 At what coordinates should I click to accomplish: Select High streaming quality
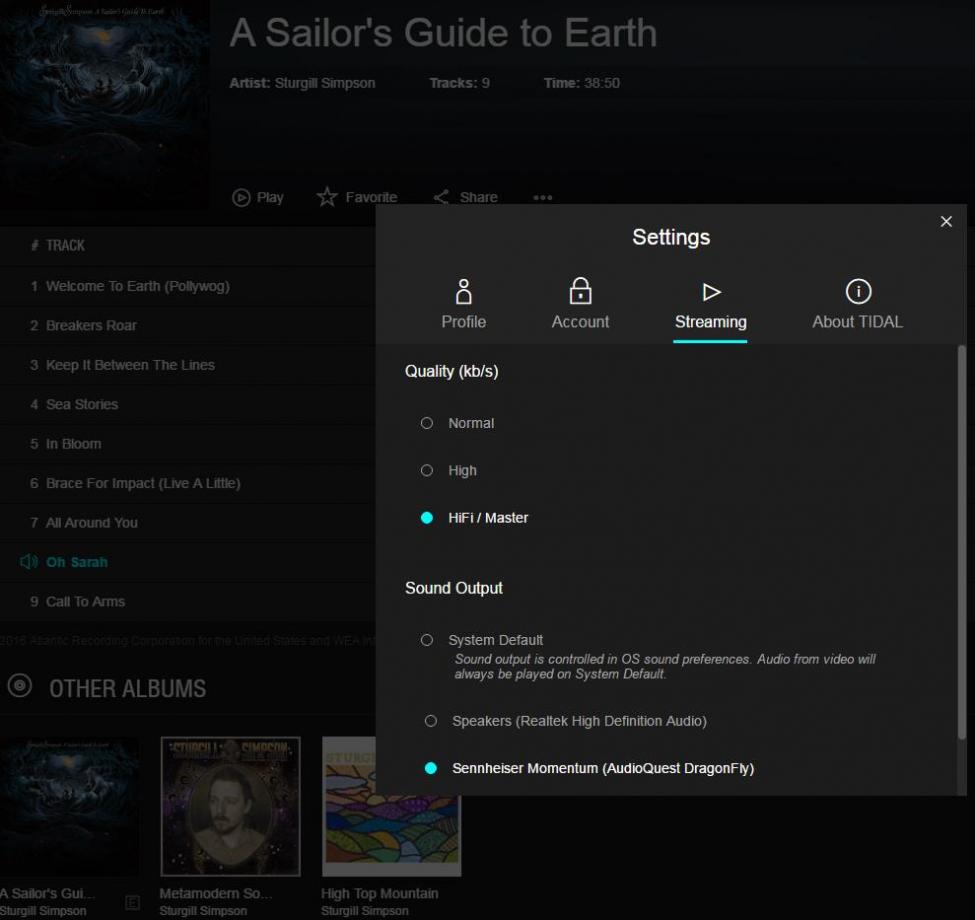[x=427, y=471]
